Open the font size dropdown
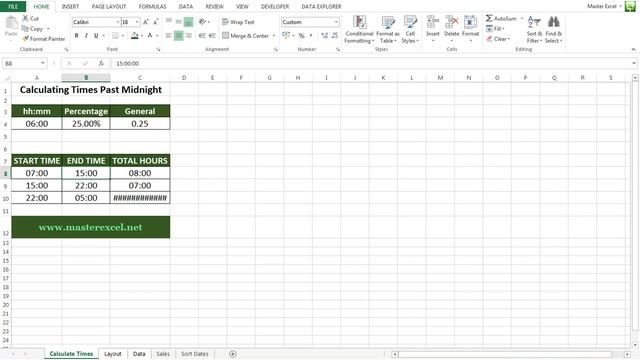Image resolution: width=640 pixels, height=360 pixels. [137, 22]
